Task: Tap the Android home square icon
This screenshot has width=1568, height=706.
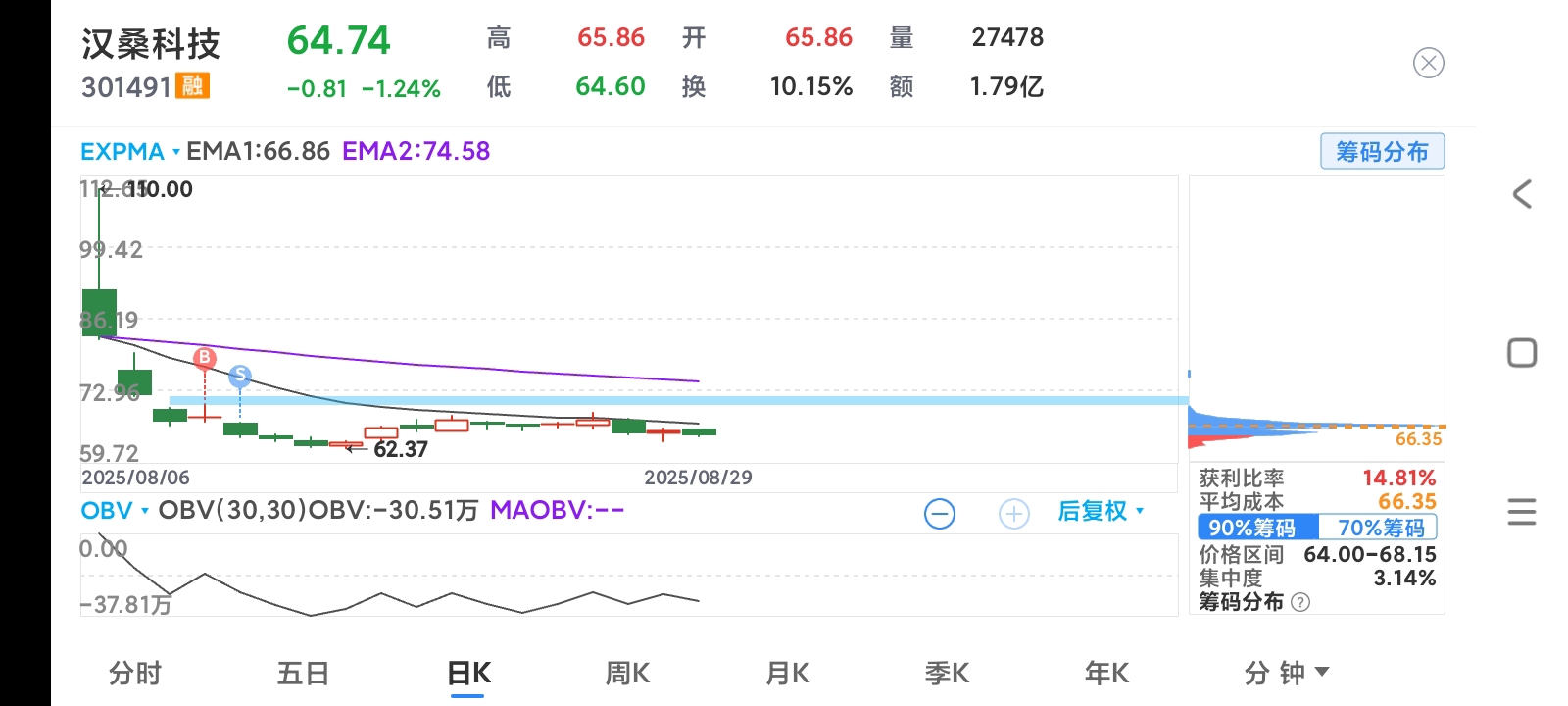Action: point(1522,353)
